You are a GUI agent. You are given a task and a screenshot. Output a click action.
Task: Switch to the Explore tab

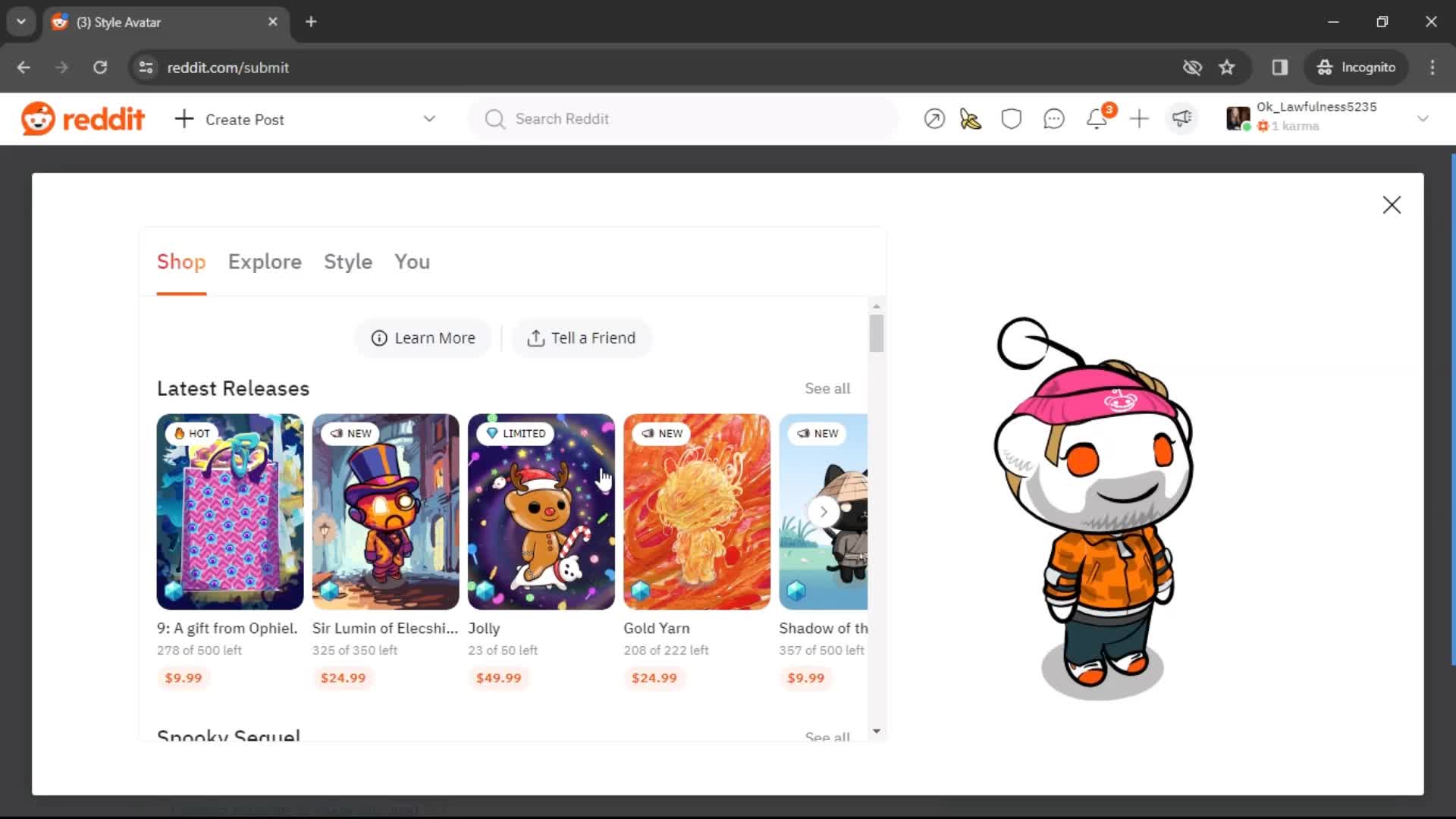coord(264,261)
